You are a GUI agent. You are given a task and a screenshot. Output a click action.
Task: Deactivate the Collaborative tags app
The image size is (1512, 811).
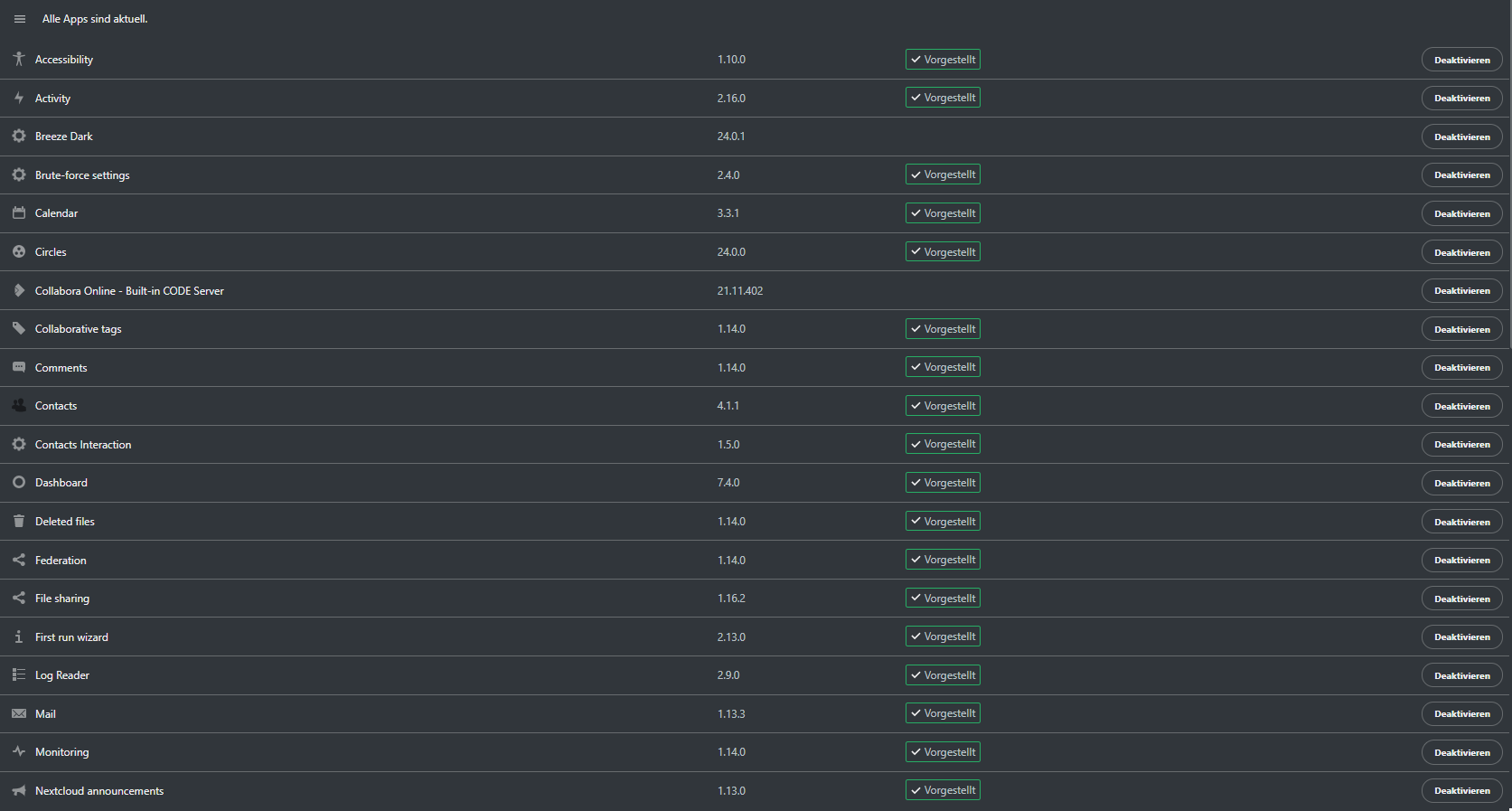[x=1461, y=329]
